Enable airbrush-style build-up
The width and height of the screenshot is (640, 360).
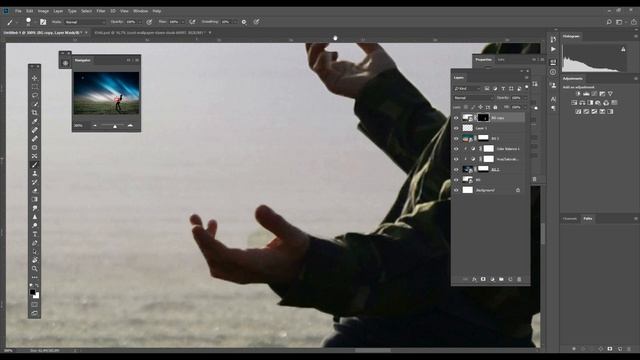tap(192, 22)
